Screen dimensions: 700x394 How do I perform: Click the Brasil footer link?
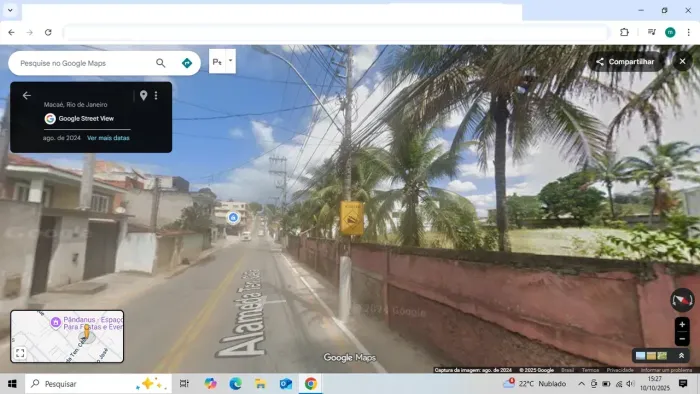click(567, 370)
